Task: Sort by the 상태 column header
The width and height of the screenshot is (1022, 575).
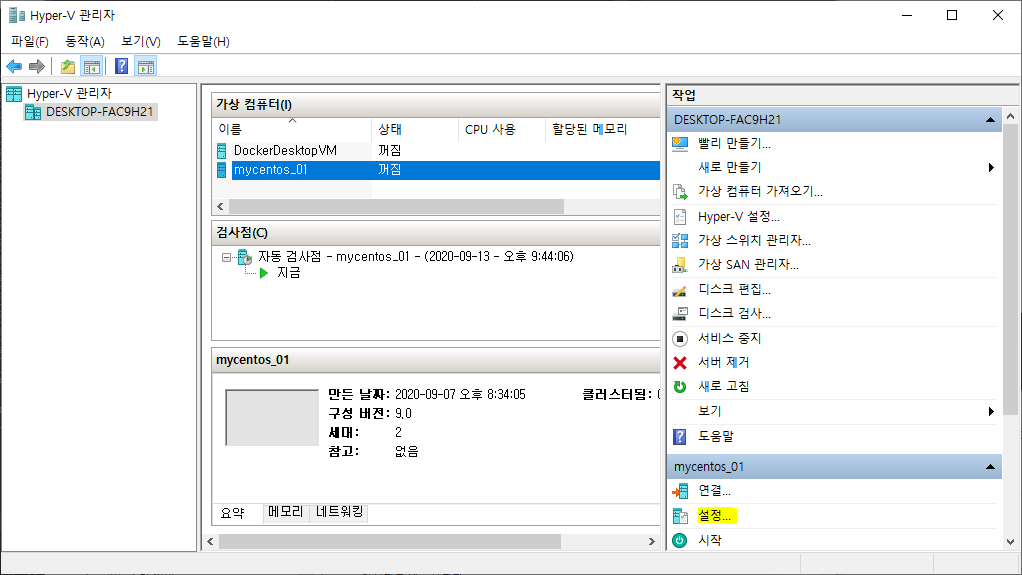Action: [415, 130]
